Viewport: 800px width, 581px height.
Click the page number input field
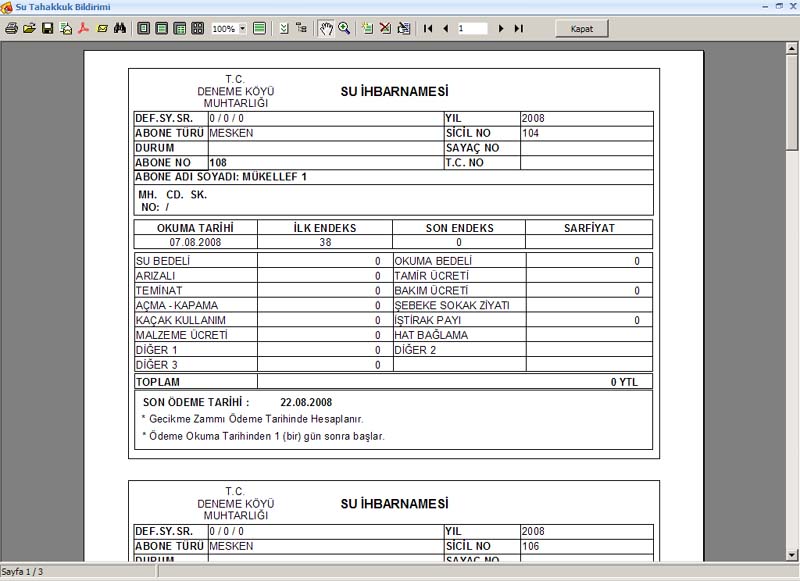[x=472, y=29]
